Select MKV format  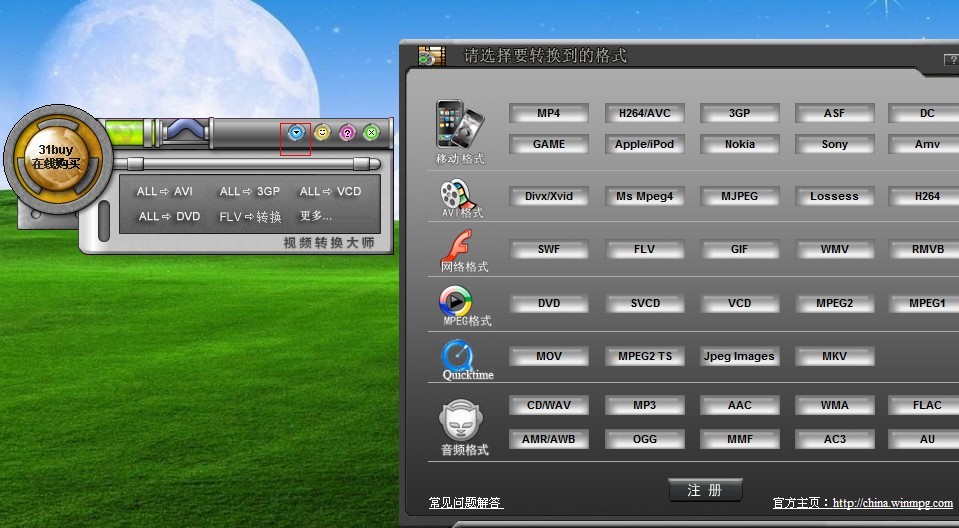pyautogui.click(x=834, y=356)
